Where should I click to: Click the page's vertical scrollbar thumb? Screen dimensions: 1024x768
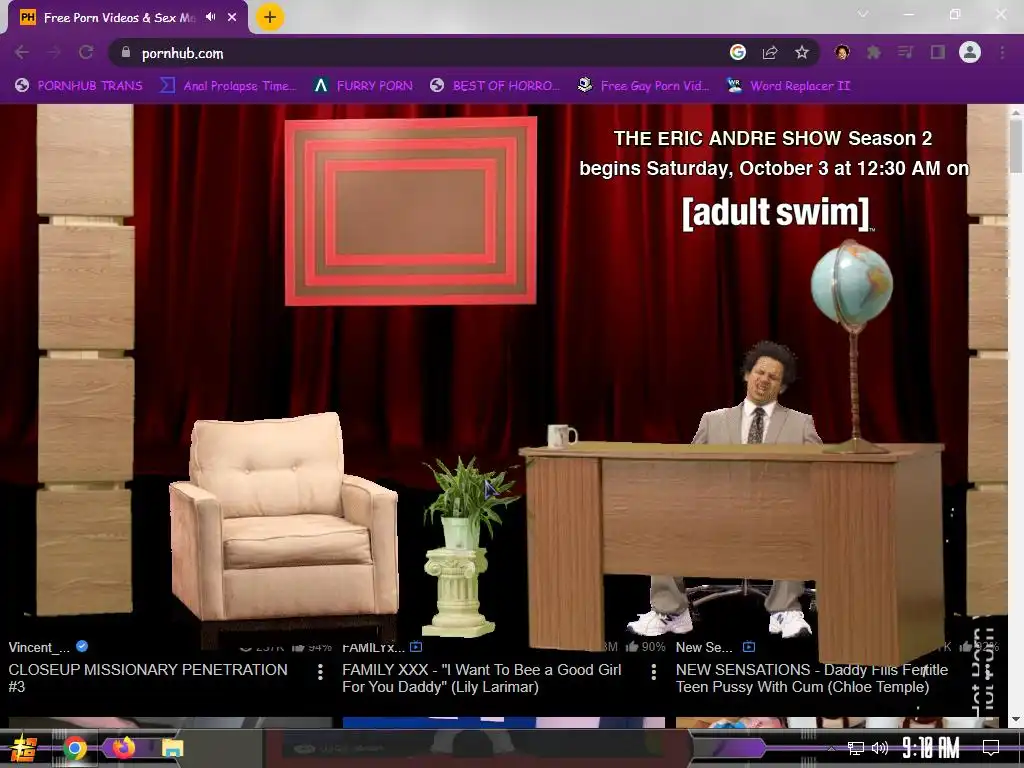click(1016, 146)
